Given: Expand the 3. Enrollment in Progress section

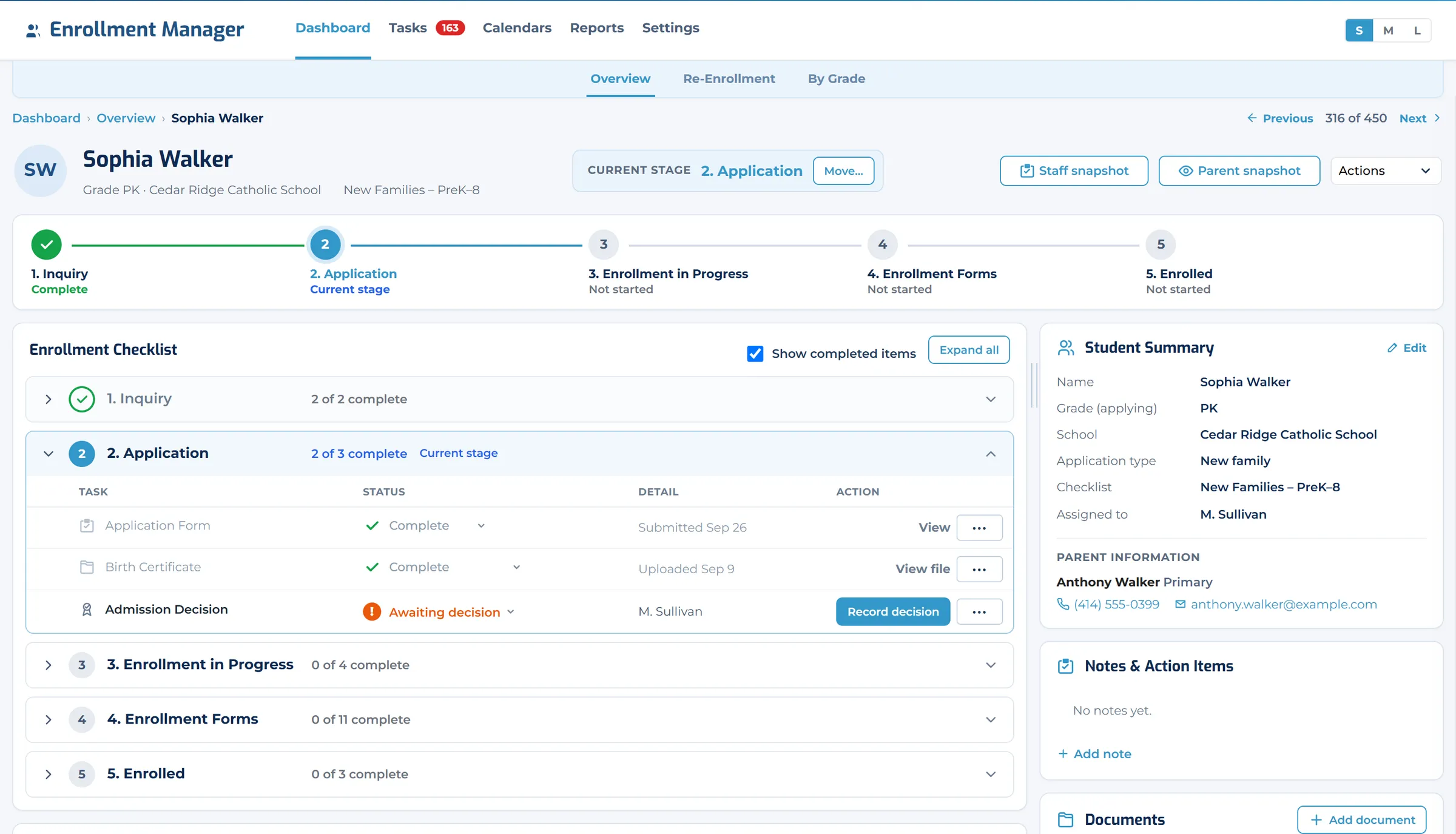Looking at the screenshot, I should (49, 665).
